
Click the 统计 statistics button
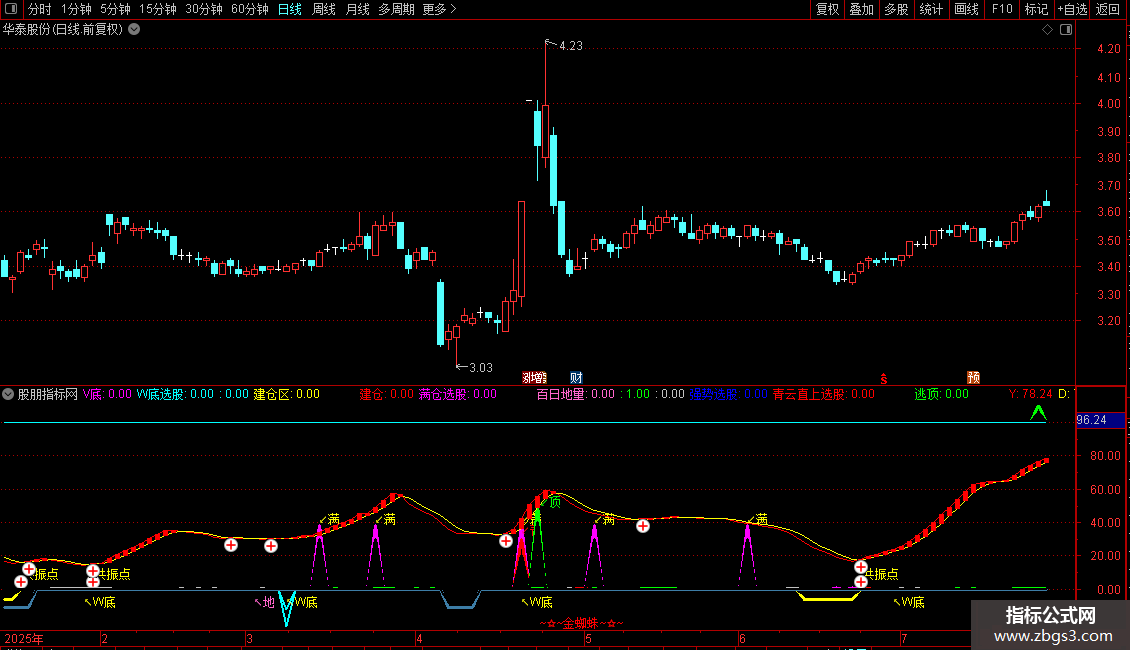point(930,9)
